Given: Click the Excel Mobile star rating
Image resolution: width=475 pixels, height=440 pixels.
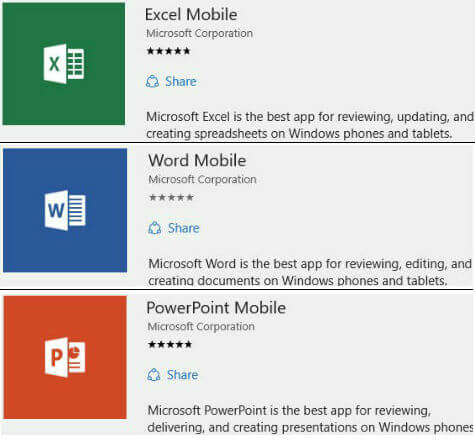Looking at the screenshot, I should tap(168, 51).
